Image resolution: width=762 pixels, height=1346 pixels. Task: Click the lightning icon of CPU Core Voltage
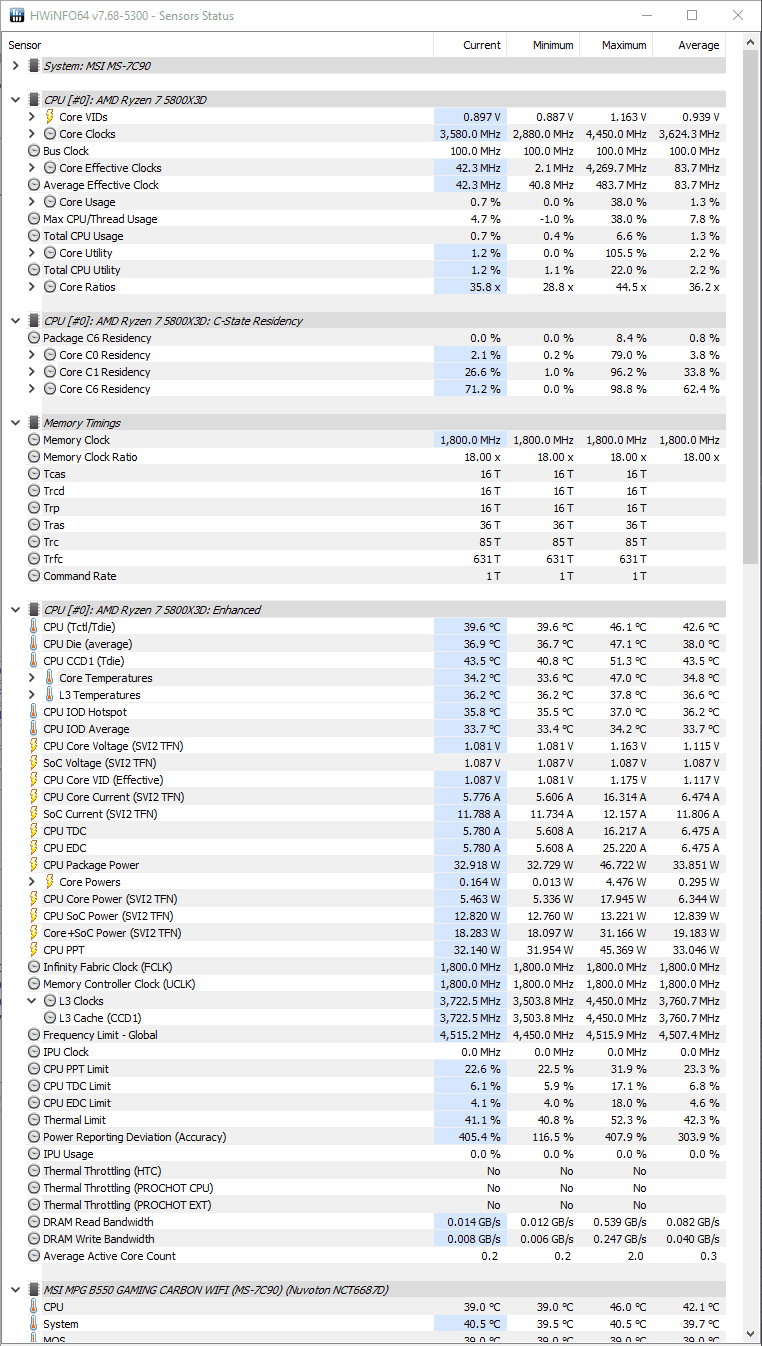click(x=34, y=746)
